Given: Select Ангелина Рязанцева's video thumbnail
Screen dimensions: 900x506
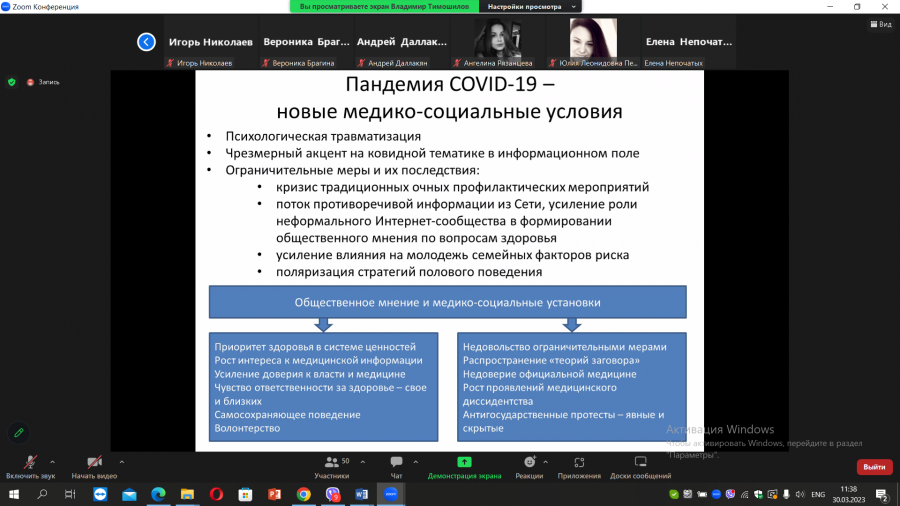Looking at the screenshot, I should 498,42.
